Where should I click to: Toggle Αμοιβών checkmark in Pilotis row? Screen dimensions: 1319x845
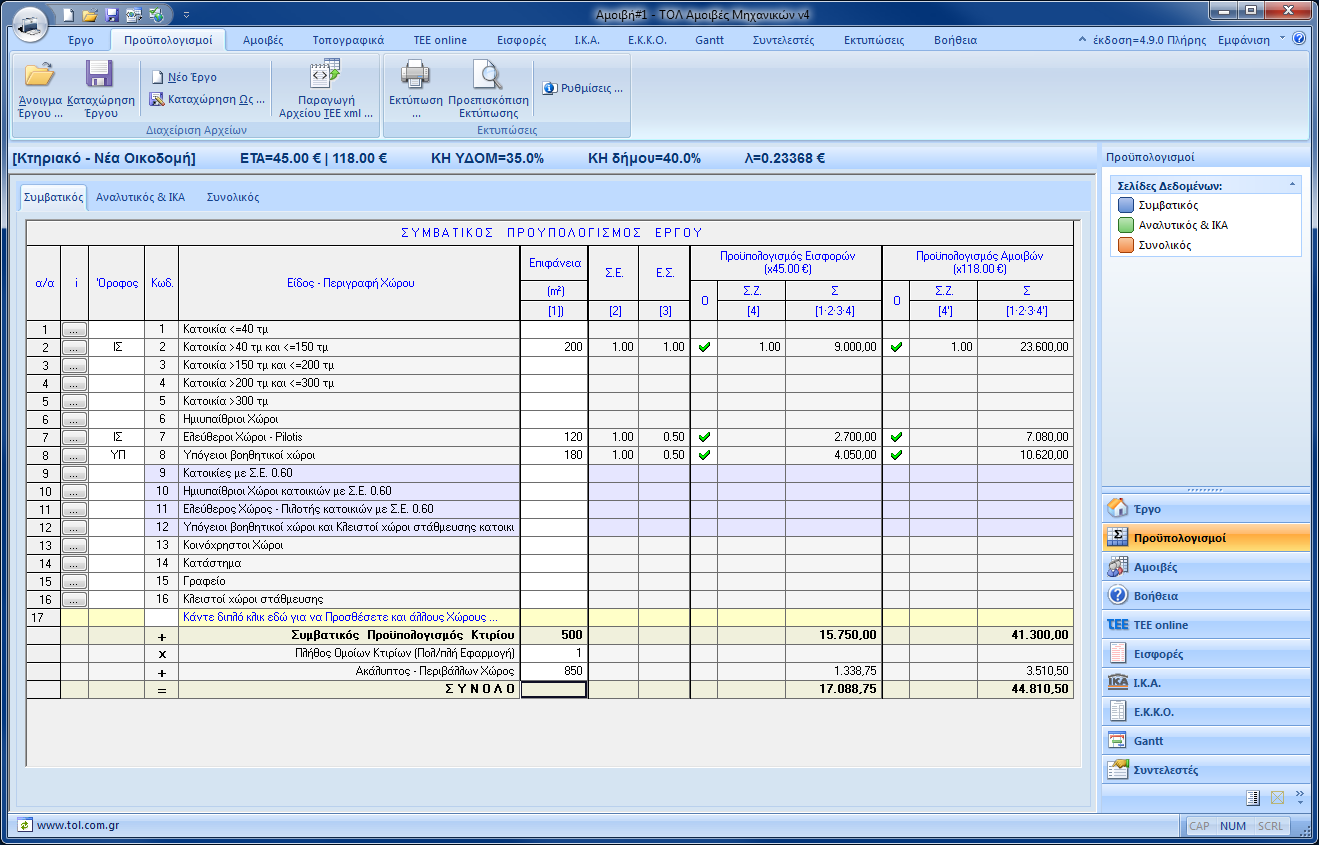tap(896, 437)
